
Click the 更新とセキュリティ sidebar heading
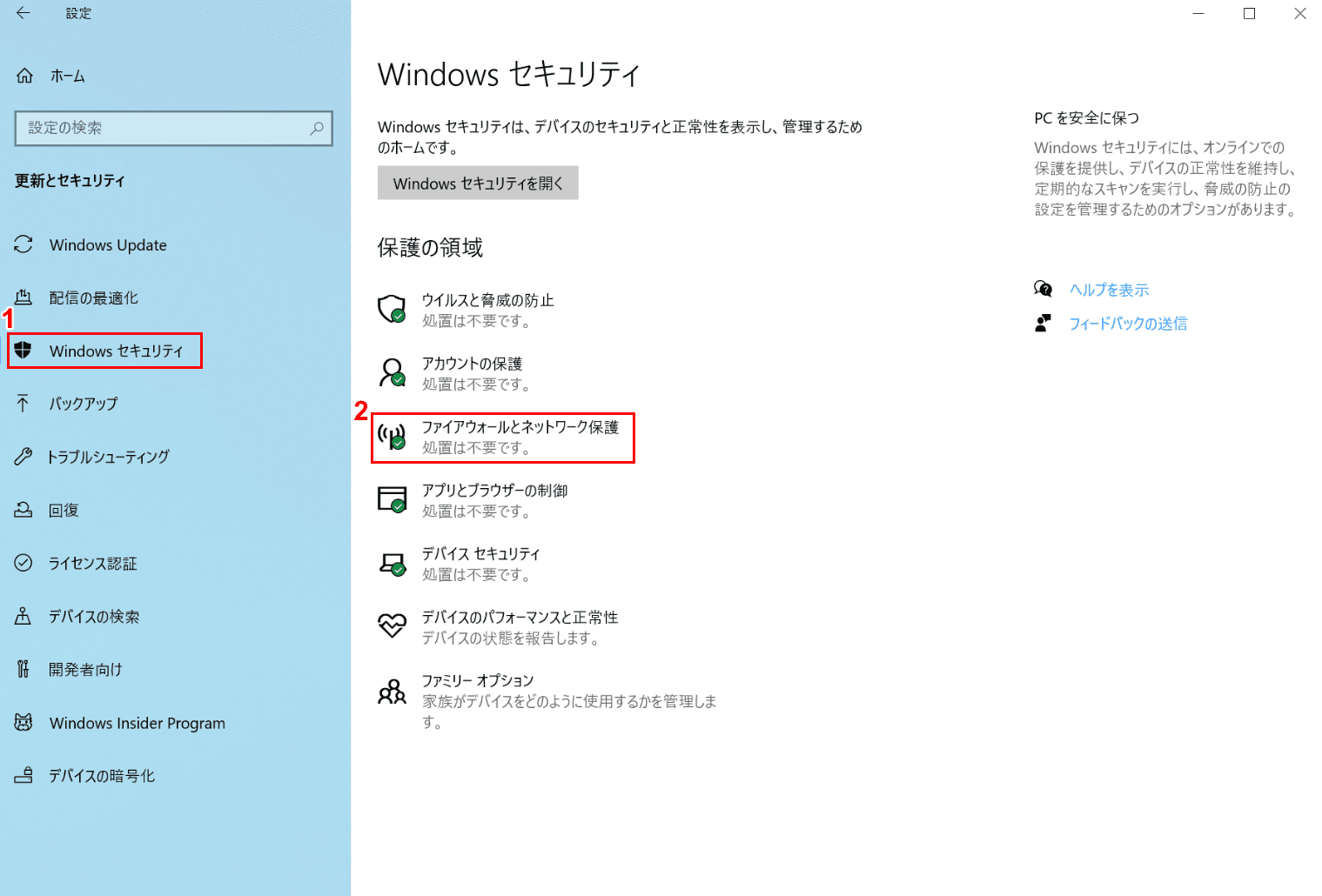70,180
